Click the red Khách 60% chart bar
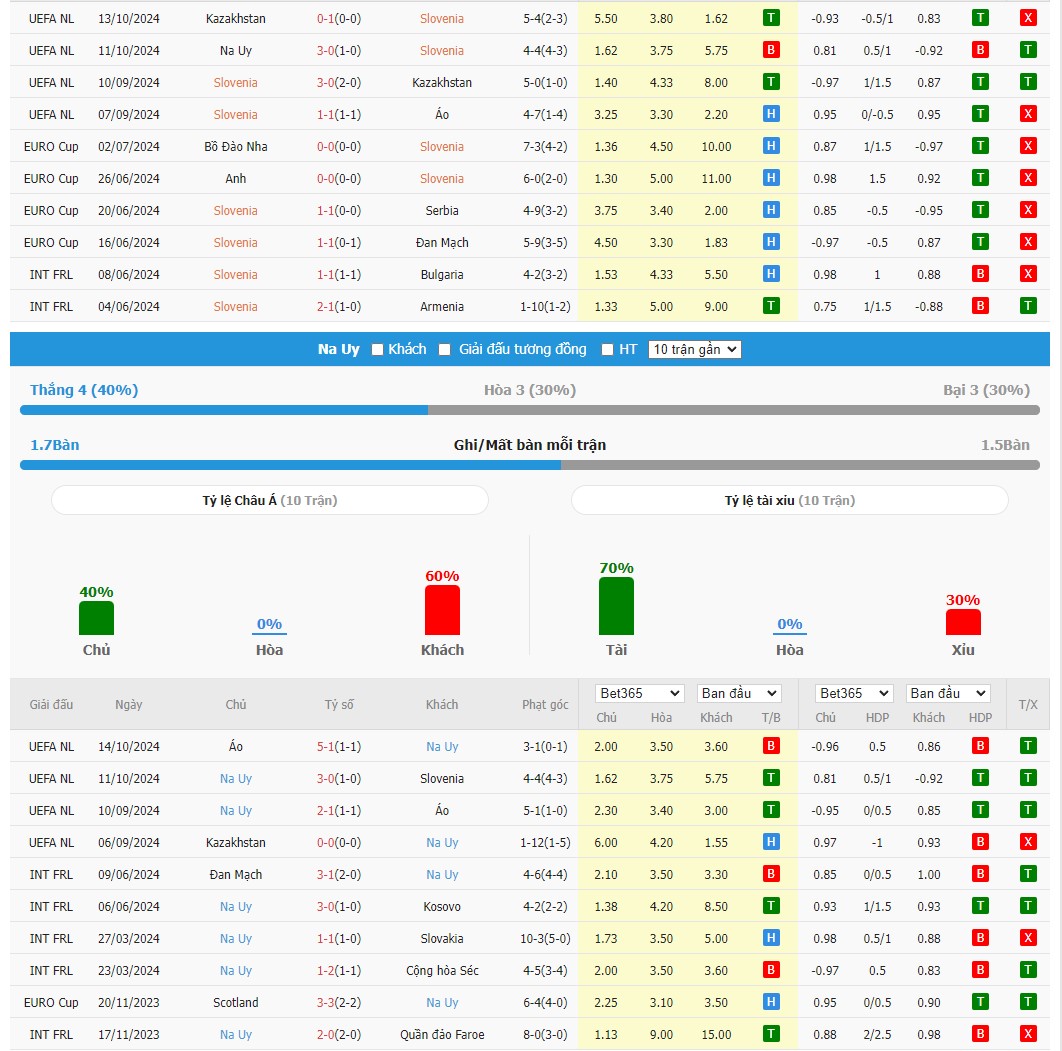This screenshot has width=1062, height=1051. (x=442, y=610)
